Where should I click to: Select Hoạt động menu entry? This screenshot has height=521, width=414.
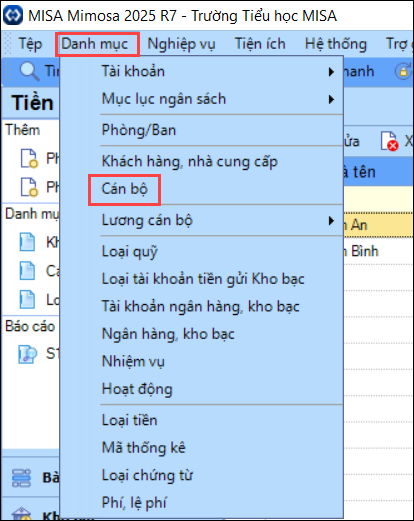tap(202, 389)
